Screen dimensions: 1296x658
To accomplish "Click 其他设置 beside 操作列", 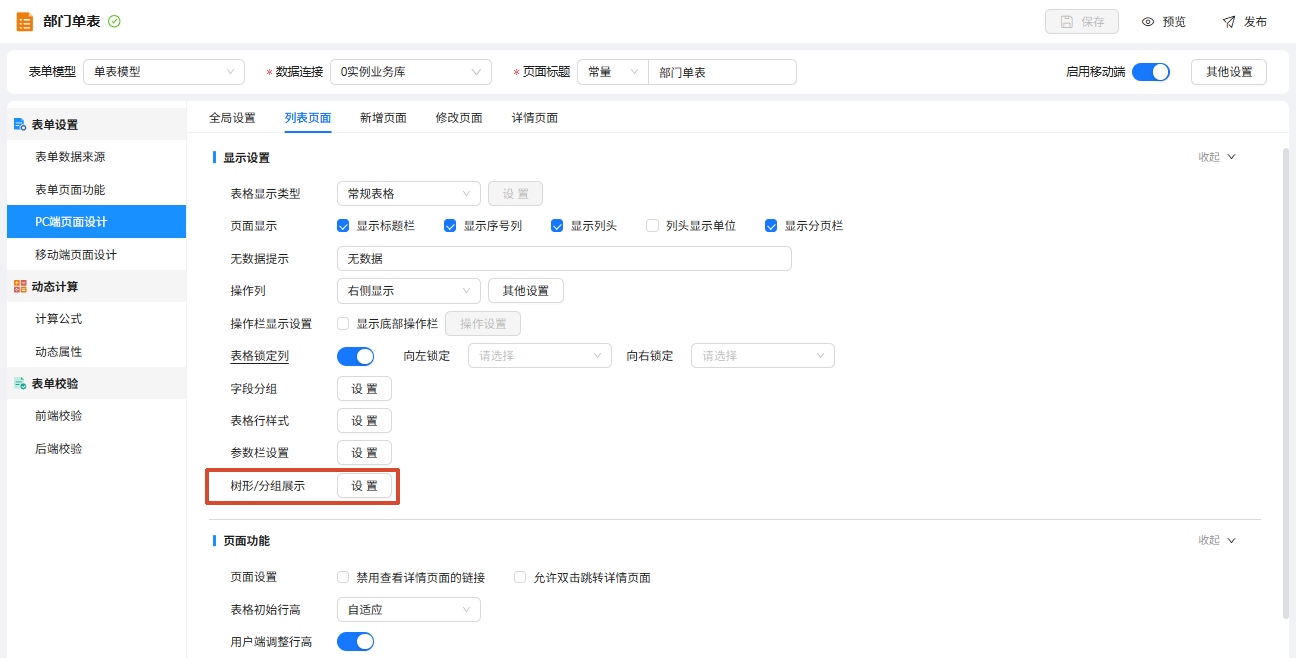I will coord(526,291).
